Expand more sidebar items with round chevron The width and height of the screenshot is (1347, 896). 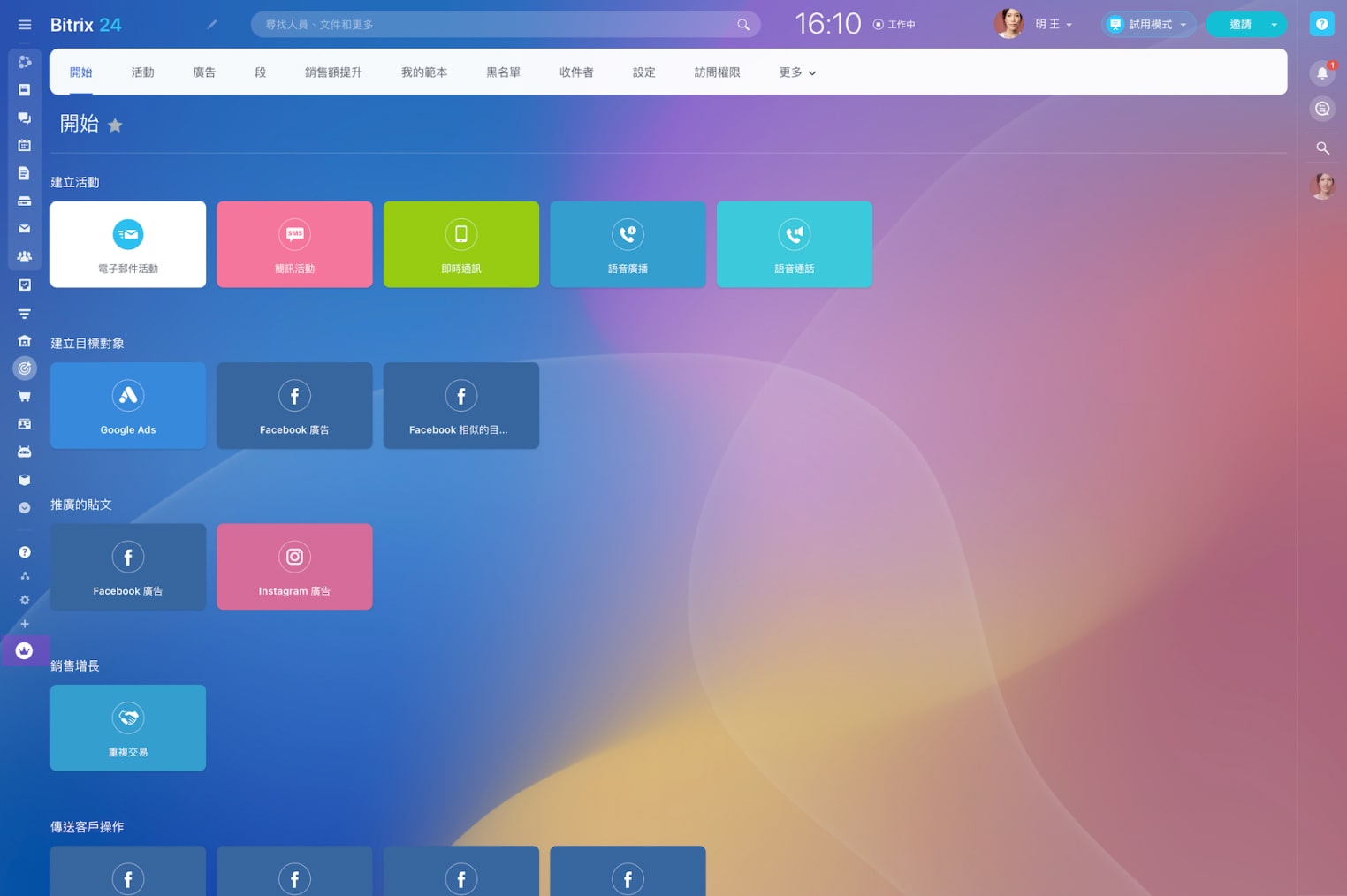[25, 508]
